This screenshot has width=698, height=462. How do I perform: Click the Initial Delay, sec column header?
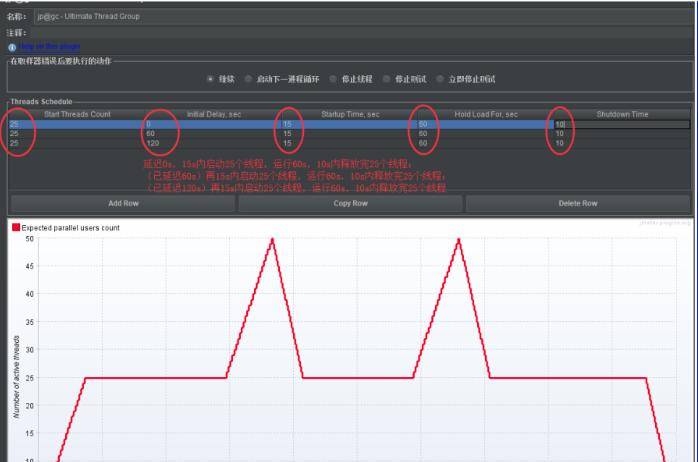pyautogui.click(x=214, y=114)
